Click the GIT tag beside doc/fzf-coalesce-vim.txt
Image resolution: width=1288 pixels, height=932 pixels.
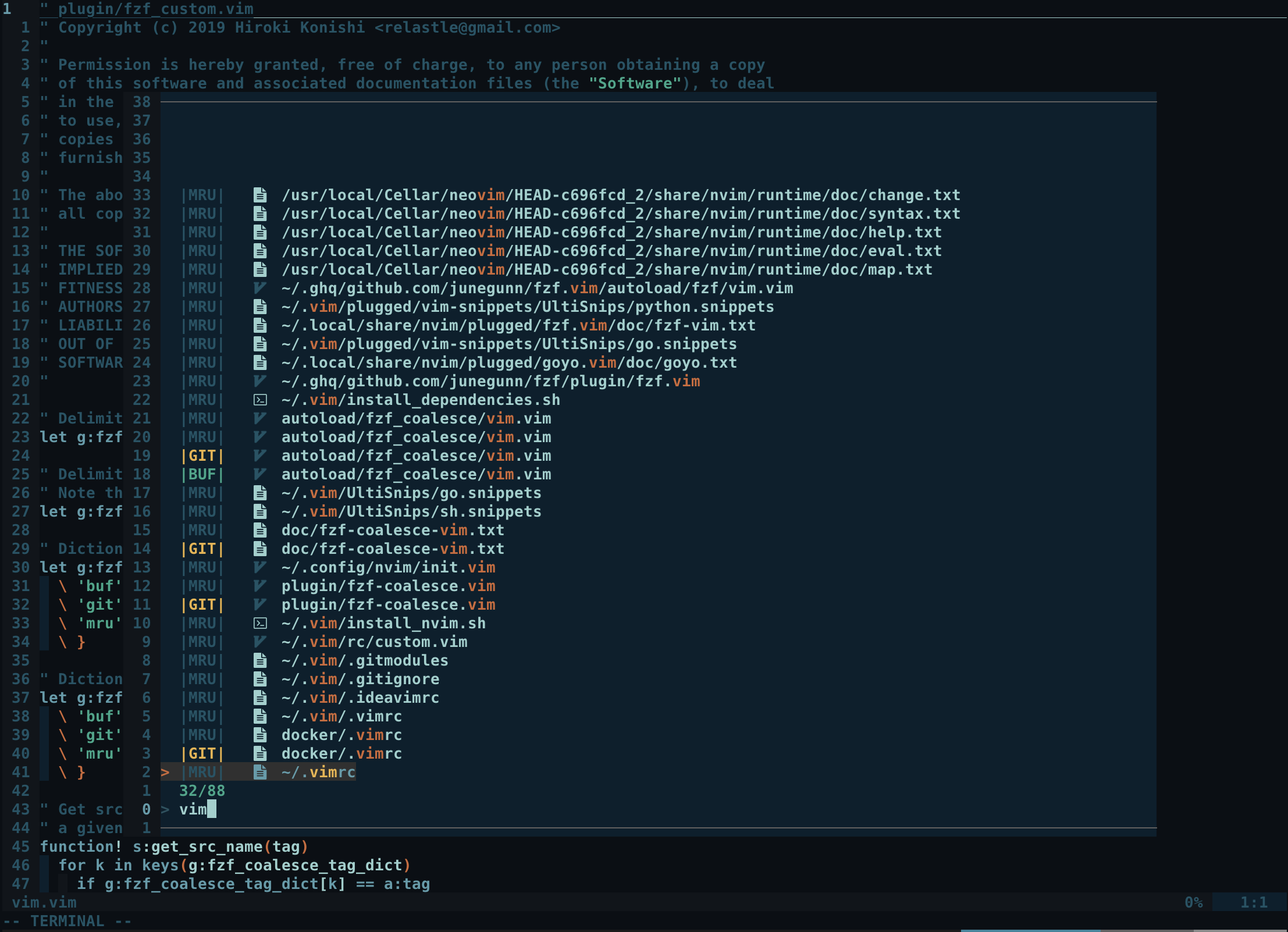click(202, 549)
